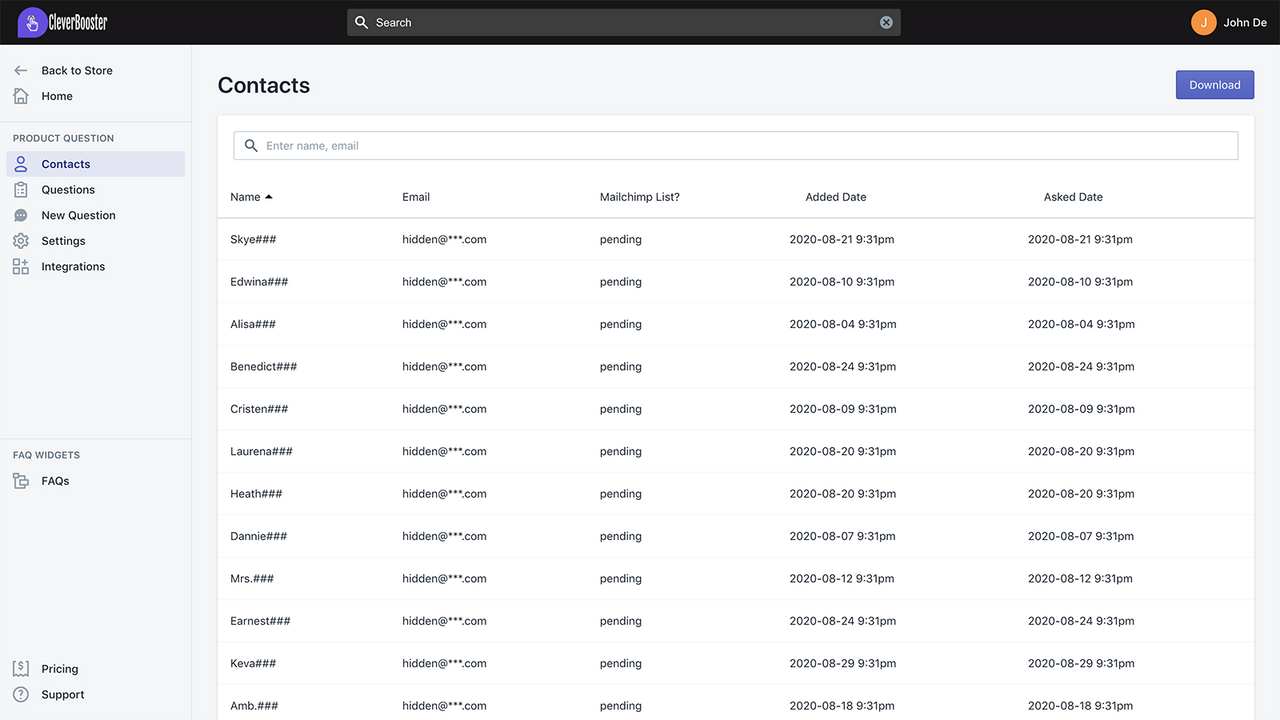Click the Settings gear icon
Image resolution: width=1280 pixels, height=720 pixels.
[21, 241]
